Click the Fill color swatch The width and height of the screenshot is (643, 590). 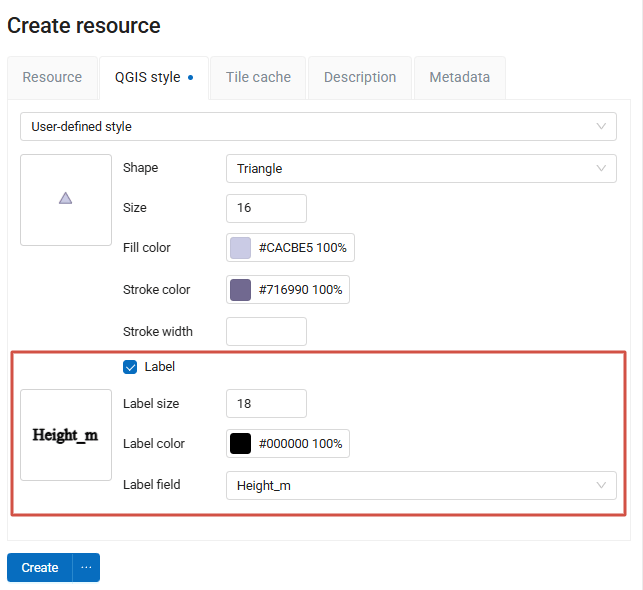[x=241, y=248]
